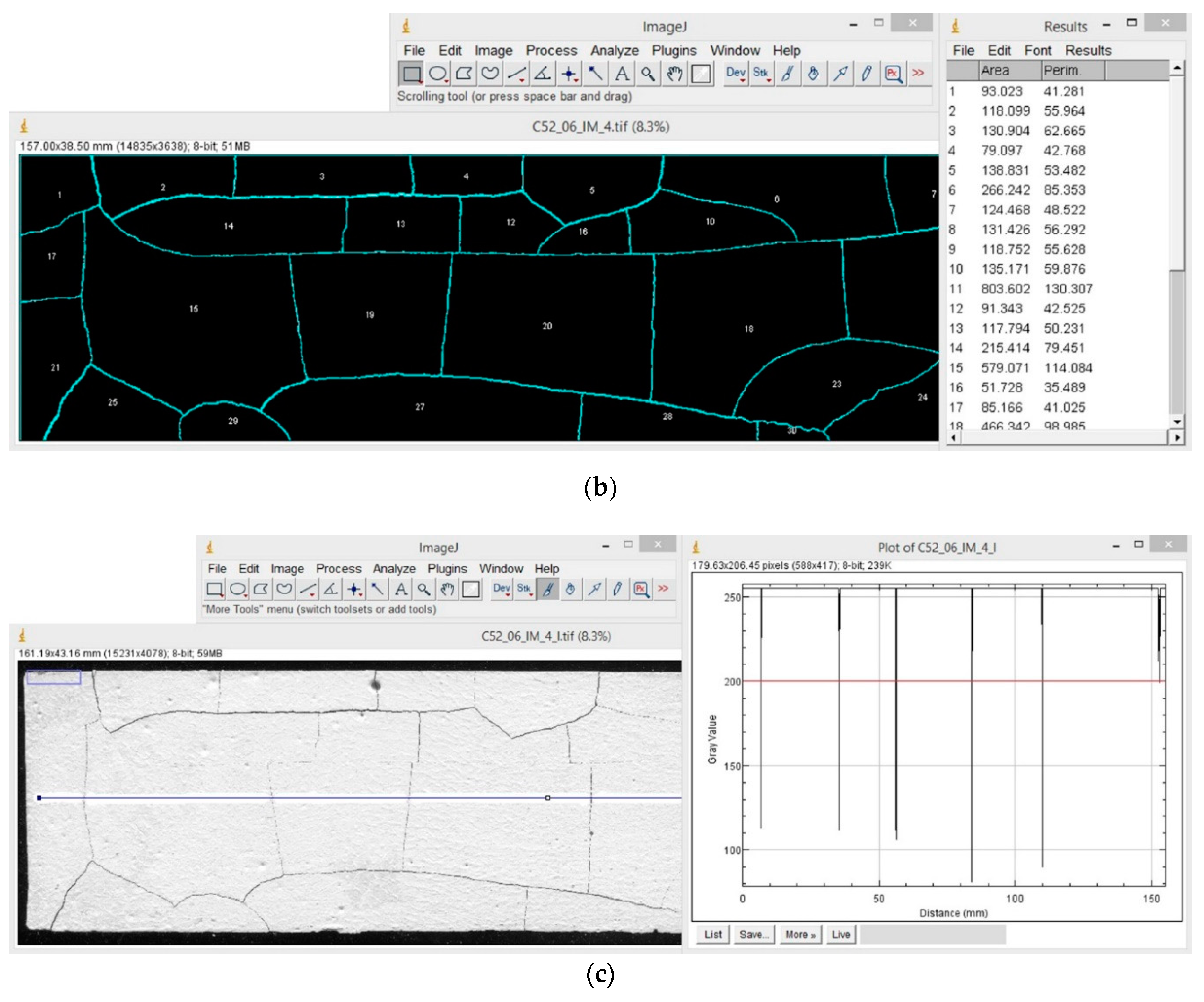
Task: Open Dev menu tool in top ImageJ toolbar
Action: click(x=736, y=74)
